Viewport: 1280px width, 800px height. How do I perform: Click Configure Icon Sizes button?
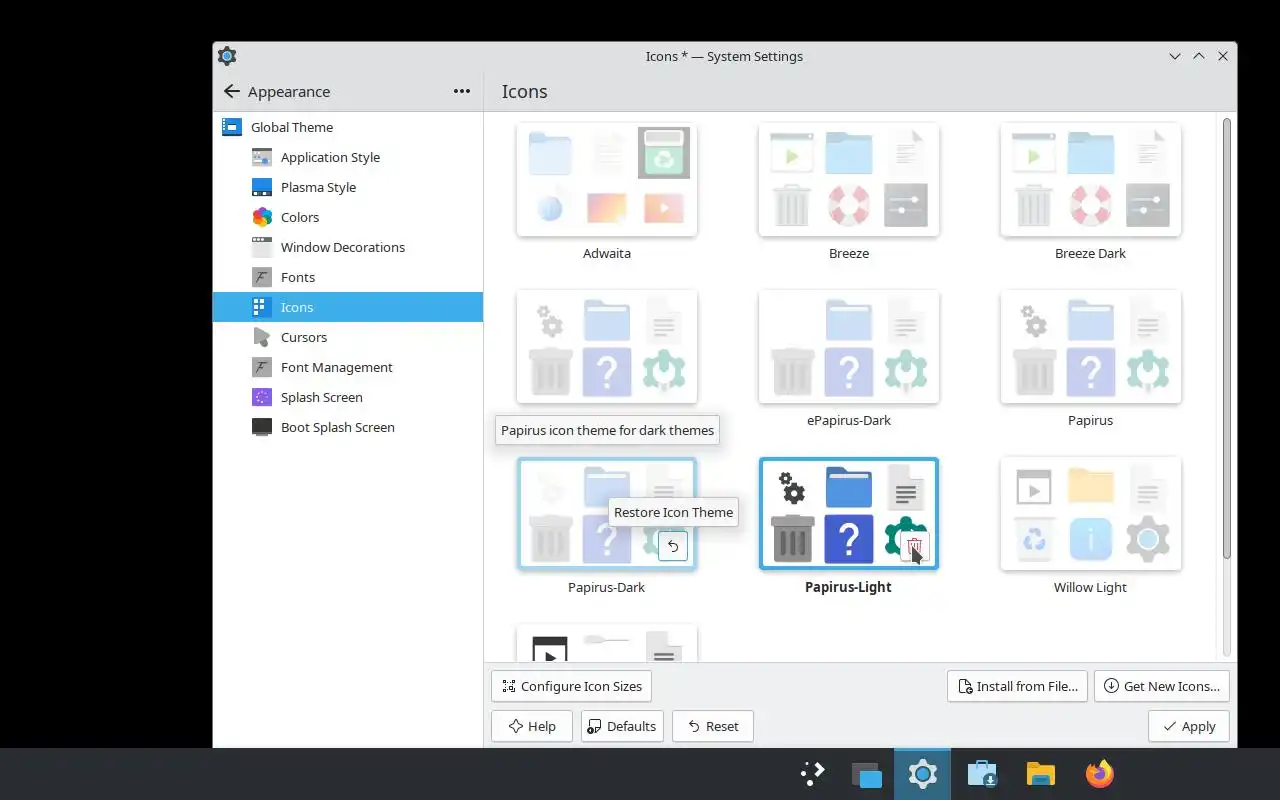(572, 686)
